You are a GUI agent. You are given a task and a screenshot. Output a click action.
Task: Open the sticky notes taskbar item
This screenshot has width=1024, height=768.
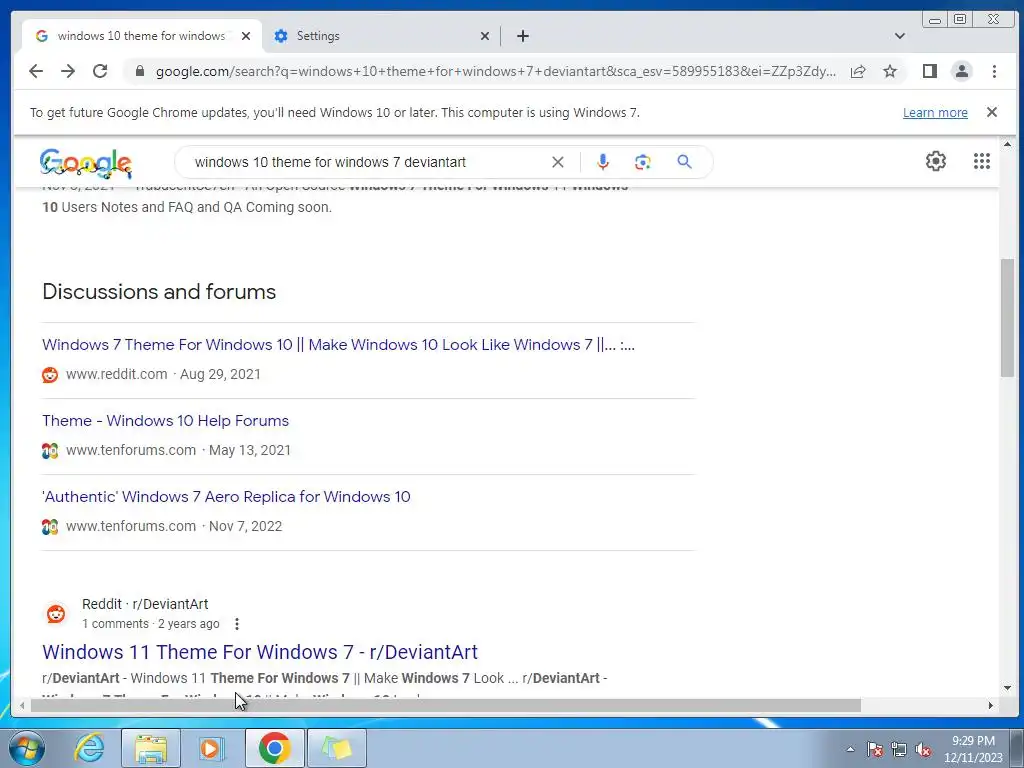pyautogui.click(x=336, y=748)
